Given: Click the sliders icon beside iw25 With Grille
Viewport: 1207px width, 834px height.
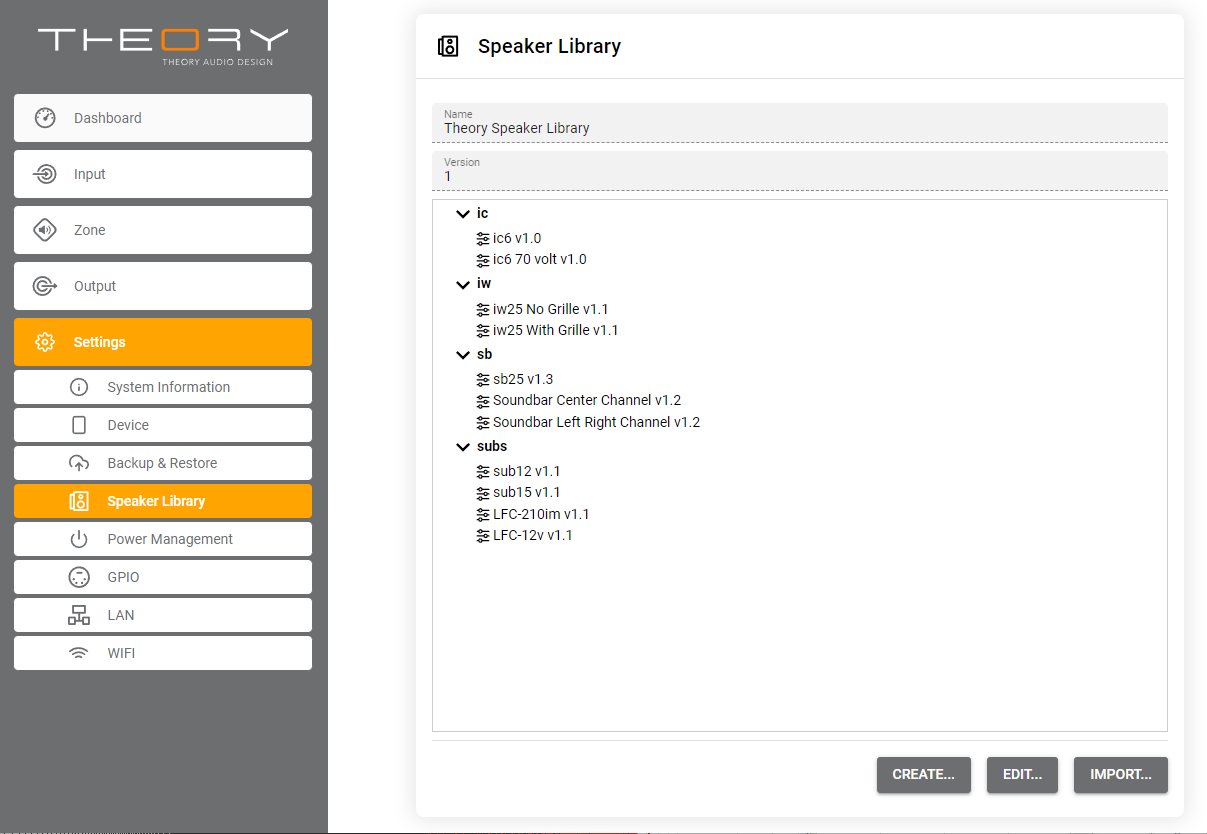Looking at the screenshot, I should tap(484, 331).
